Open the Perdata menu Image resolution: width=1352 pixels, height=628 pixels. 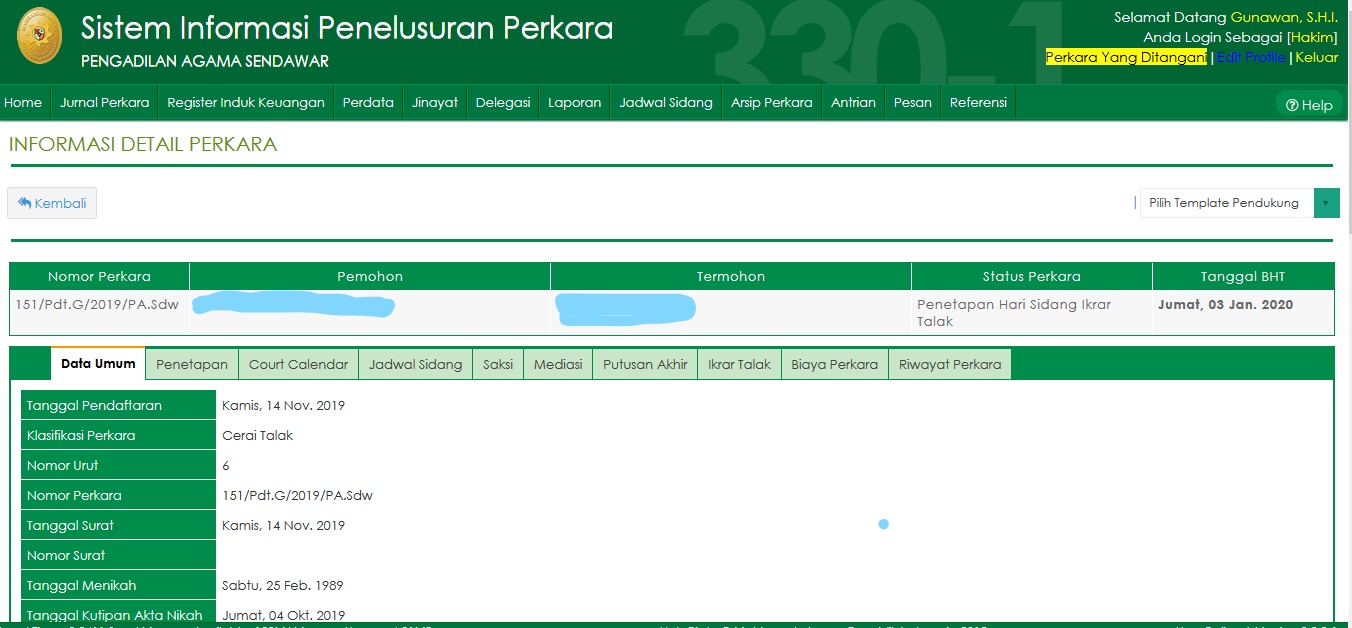368,102
